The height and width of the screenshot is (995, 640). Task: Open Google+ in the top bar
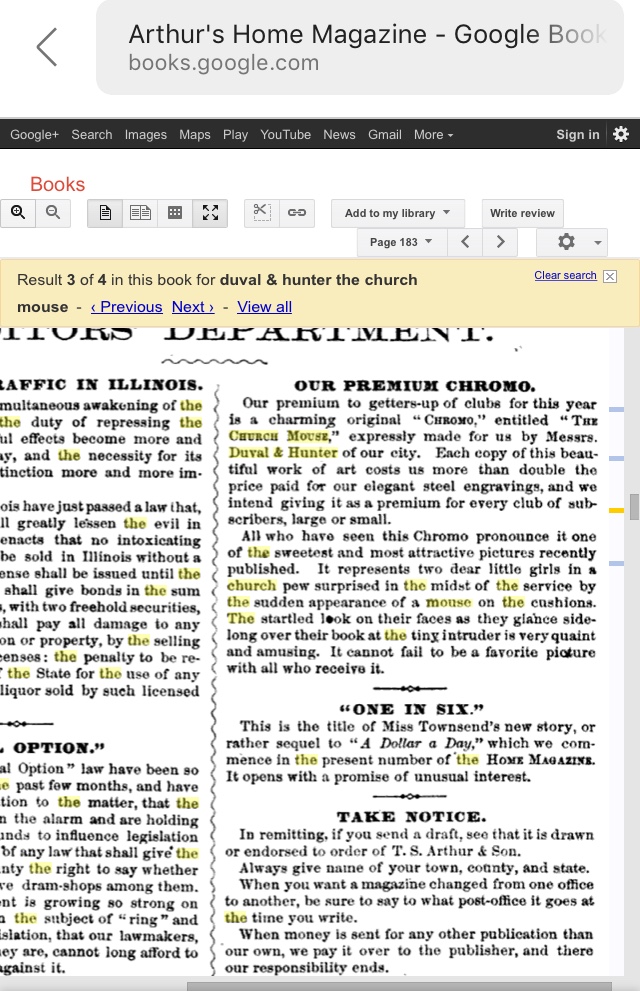pos(34,135)
